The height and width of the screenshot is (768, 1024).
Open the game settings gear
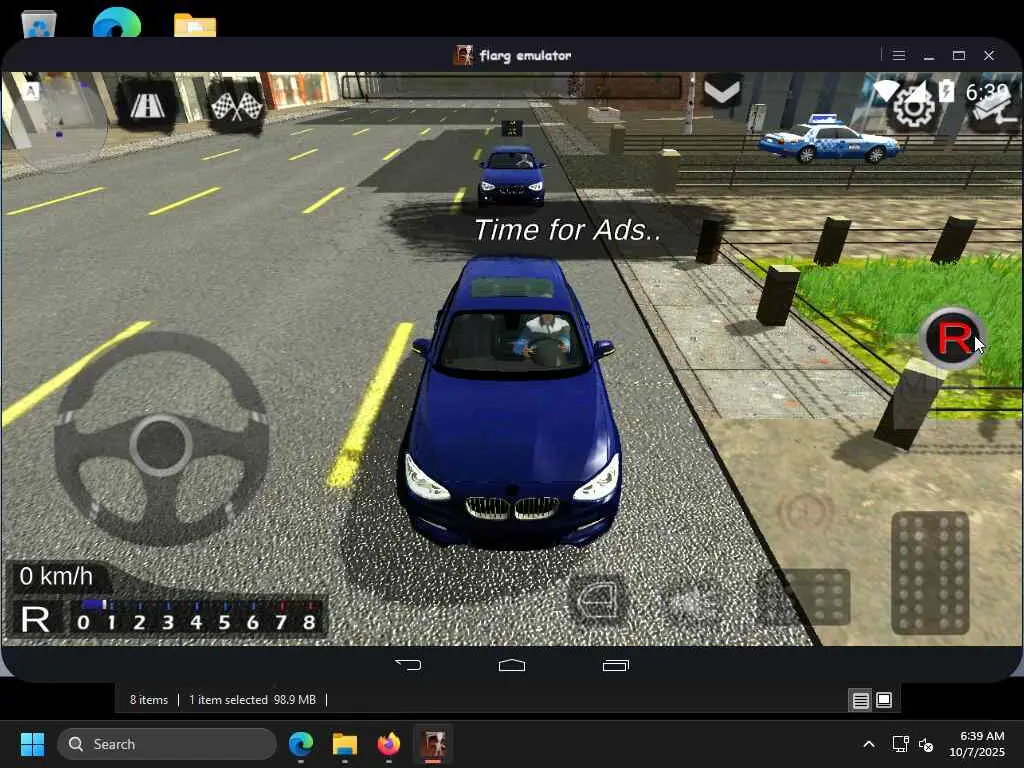coord(913,107)
